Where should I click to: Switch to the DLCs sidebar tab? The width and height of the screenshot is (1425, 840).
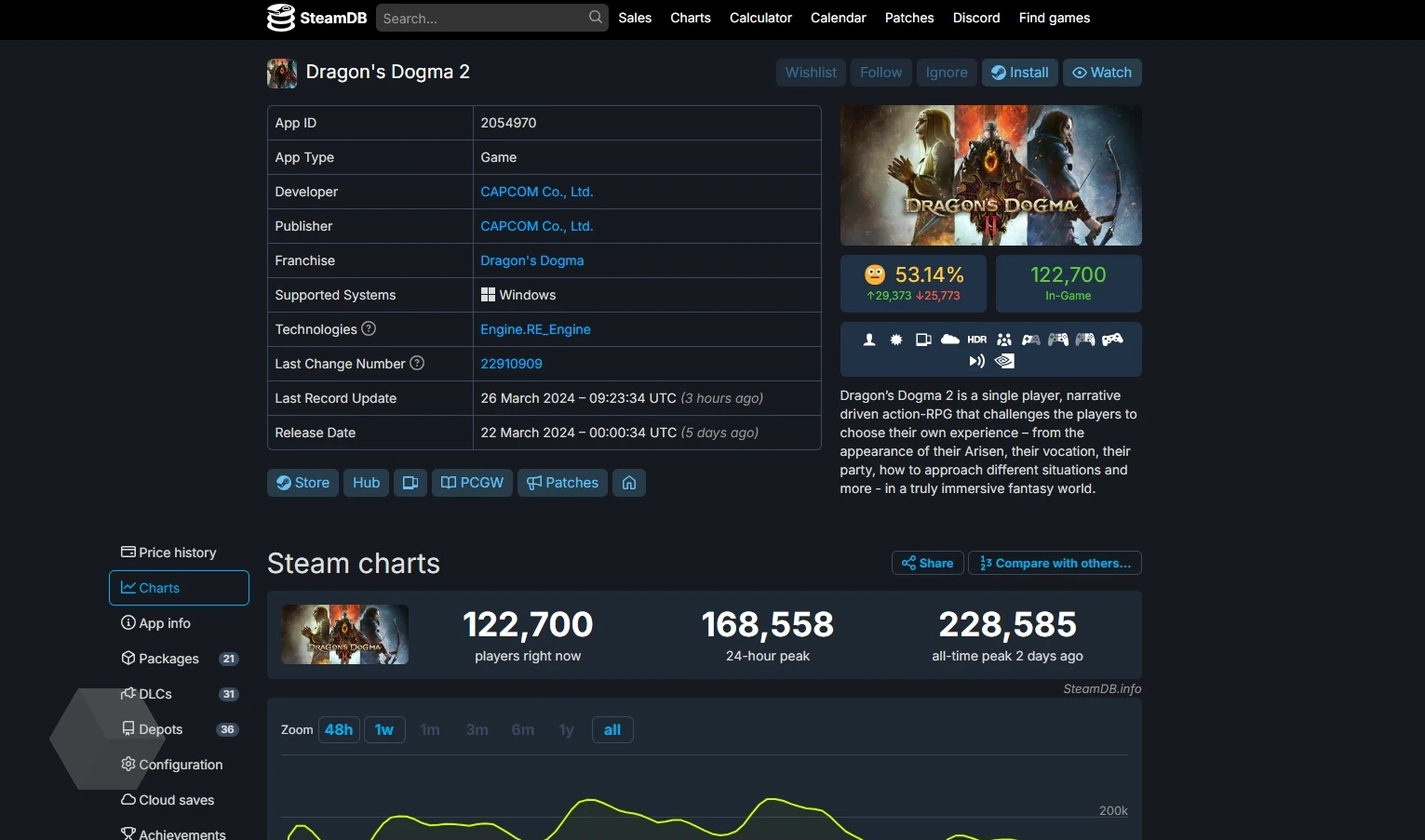point(179,694)
